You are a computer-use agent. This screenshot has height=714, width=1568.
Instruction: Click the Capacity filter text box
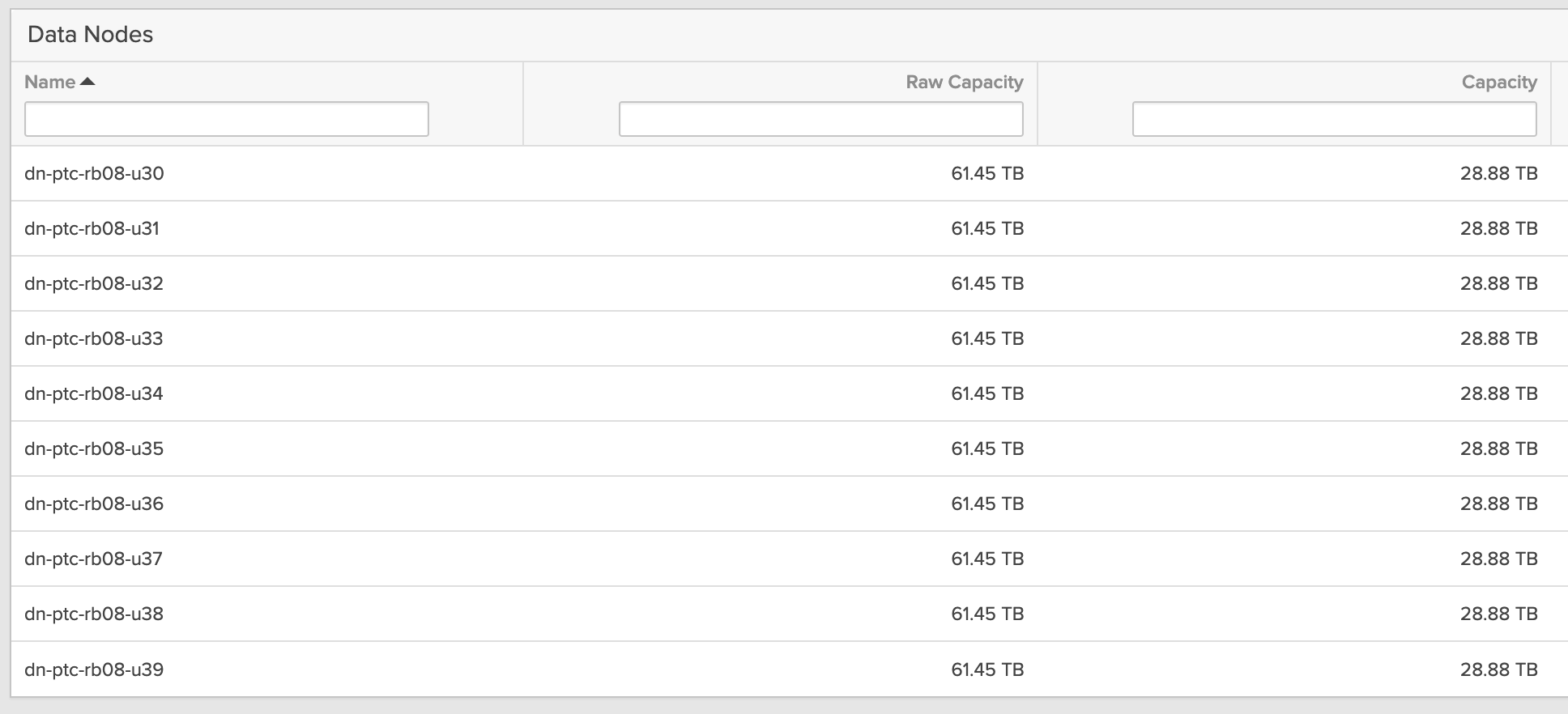[1334, 119]
